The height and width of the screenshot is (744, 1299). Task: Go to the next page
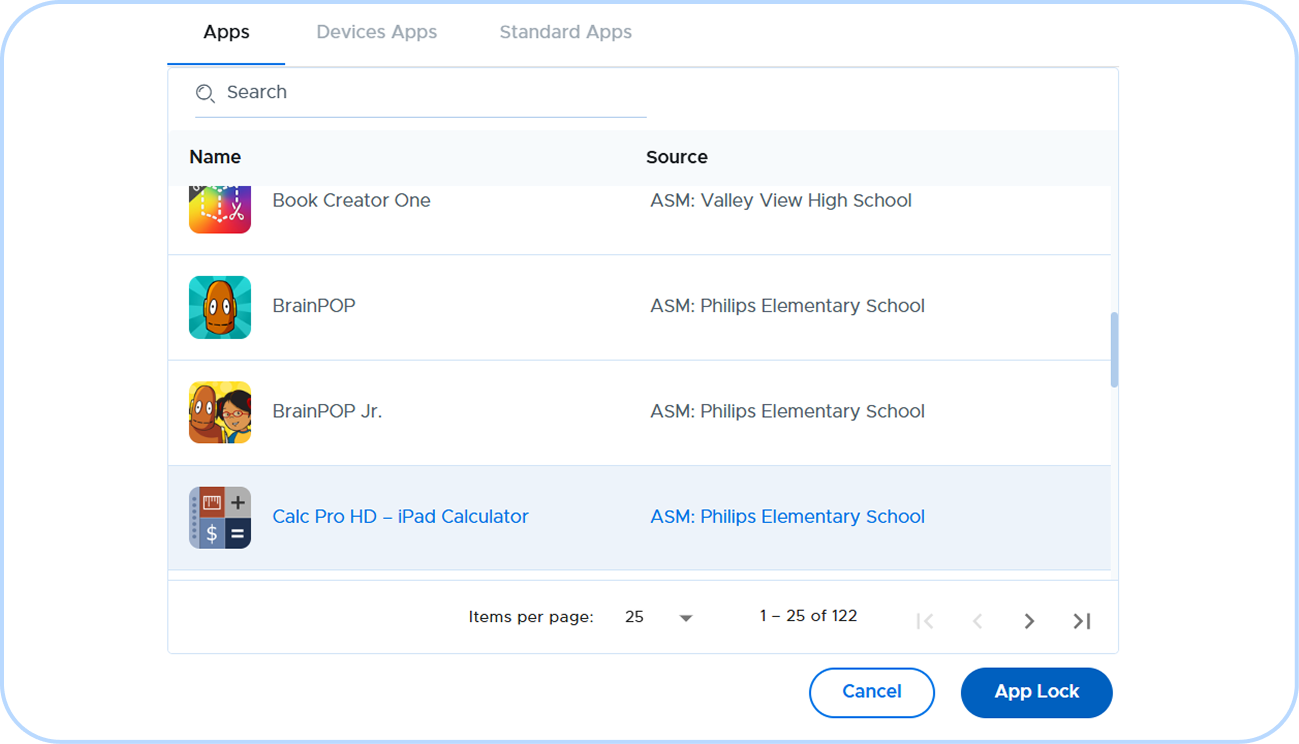point(1029,621)
